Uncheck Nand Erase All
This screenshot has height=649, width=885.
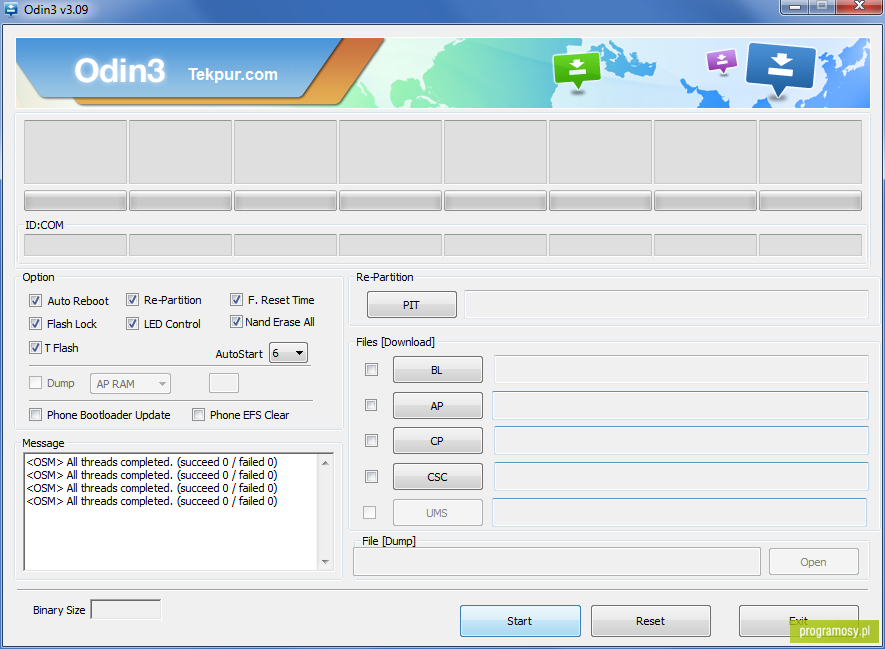click(x=236, y=322)
